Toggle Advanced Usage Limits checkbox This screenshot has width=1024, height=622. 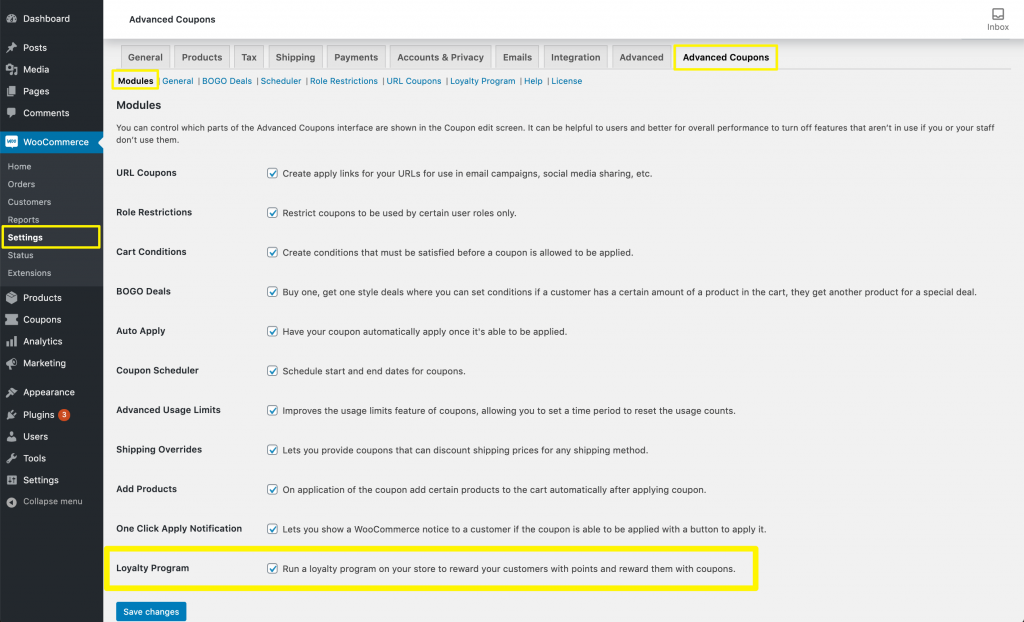272,410
